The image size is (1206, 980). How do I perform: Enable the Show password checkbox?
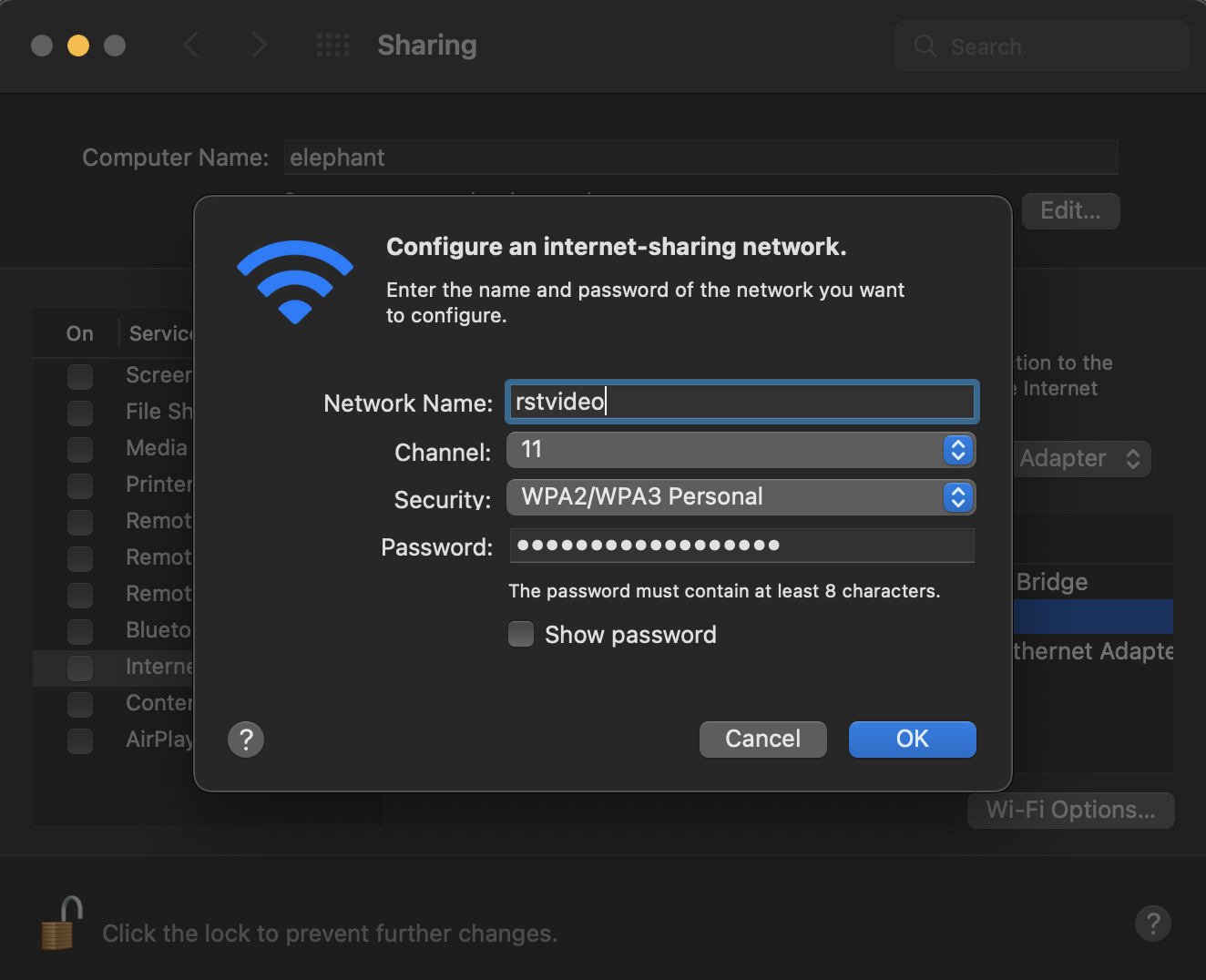[520, 634]
